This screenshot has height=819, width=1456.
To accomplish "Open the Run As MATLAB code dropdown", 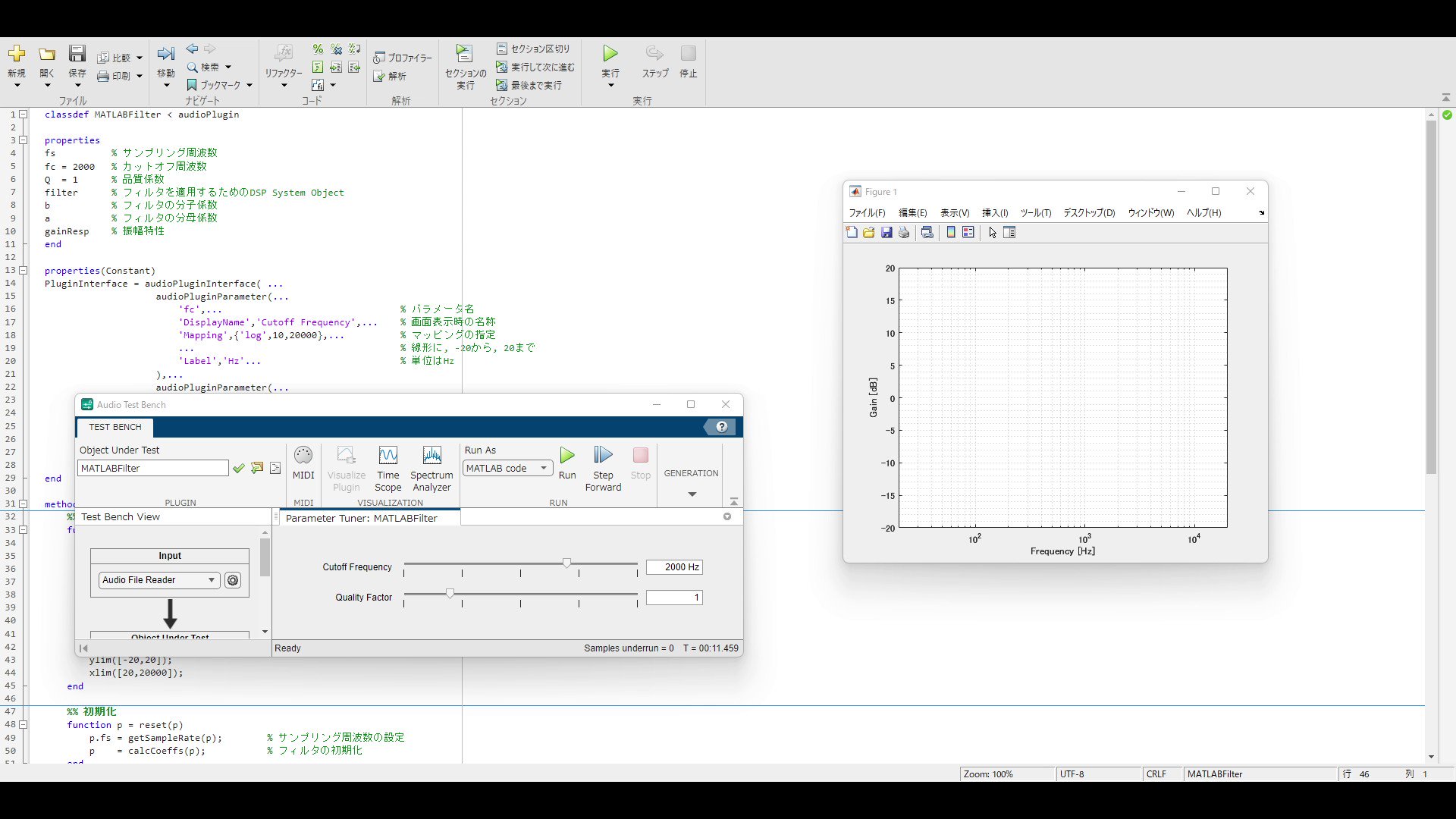I will (506, 468).
